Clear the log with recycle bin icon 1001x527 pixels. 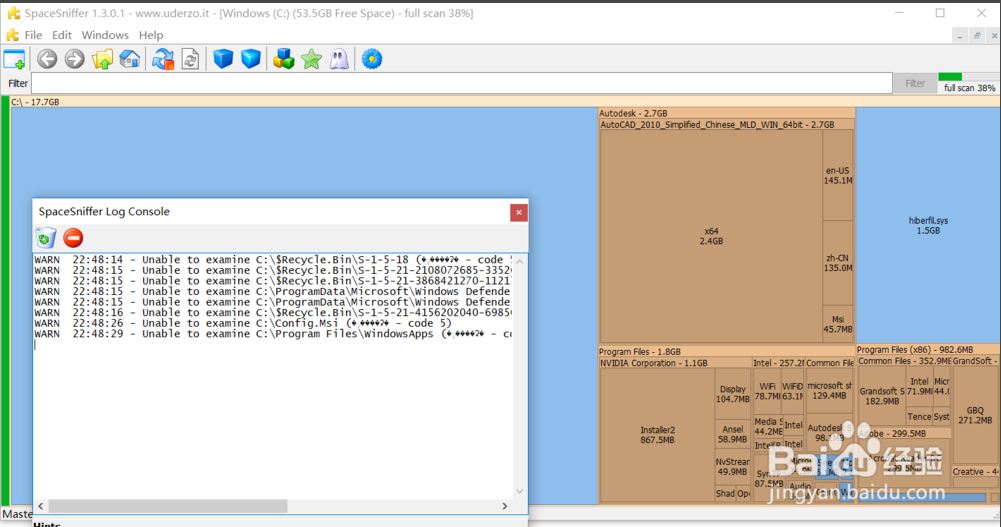tap(45, 238)
